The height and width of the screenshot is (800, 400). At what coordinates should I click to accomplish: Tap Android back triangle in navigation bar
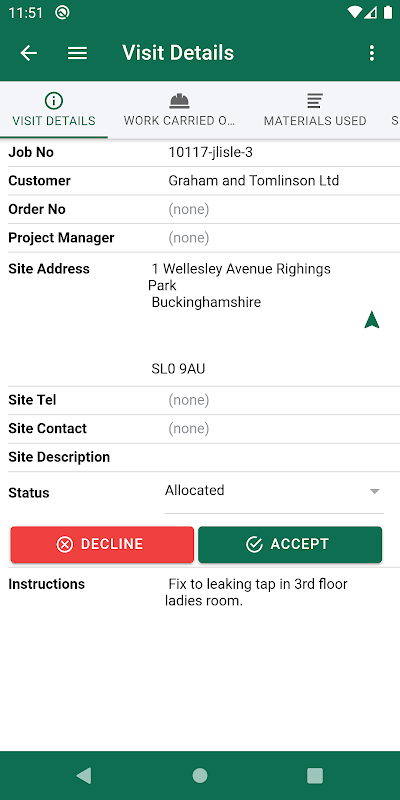point(84,776)
